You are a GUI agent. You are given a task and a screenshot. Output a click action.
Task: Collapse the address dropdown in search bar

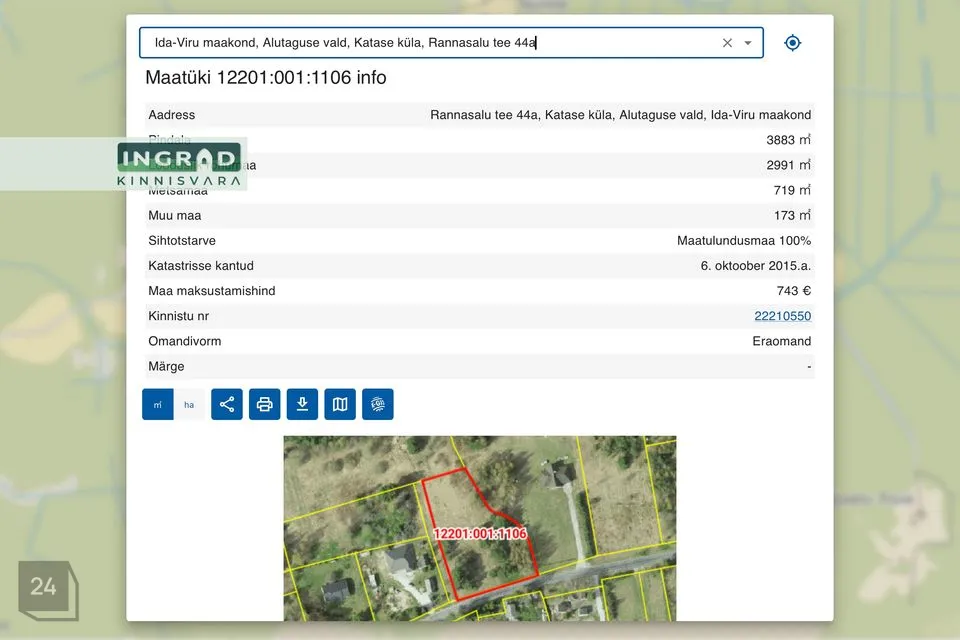pyautogui.click(x=747, y=42)
